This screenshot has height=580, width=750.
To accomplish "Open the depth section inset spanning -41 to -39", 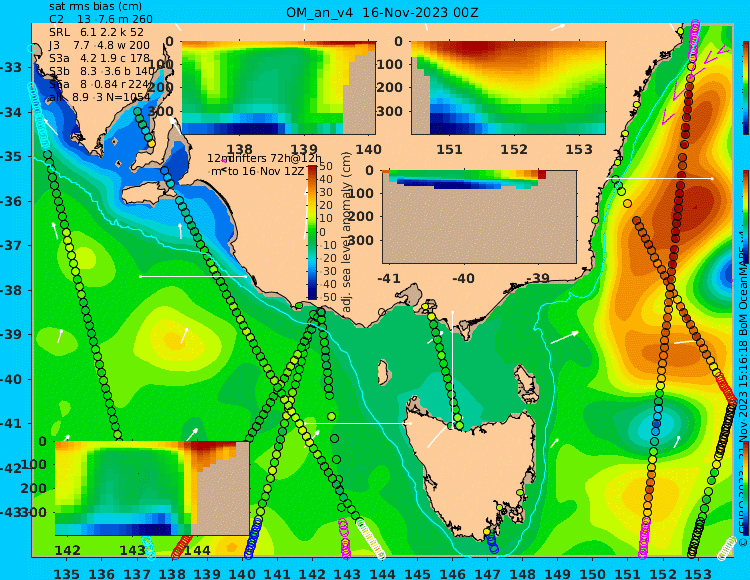I will tap(479, 217).
